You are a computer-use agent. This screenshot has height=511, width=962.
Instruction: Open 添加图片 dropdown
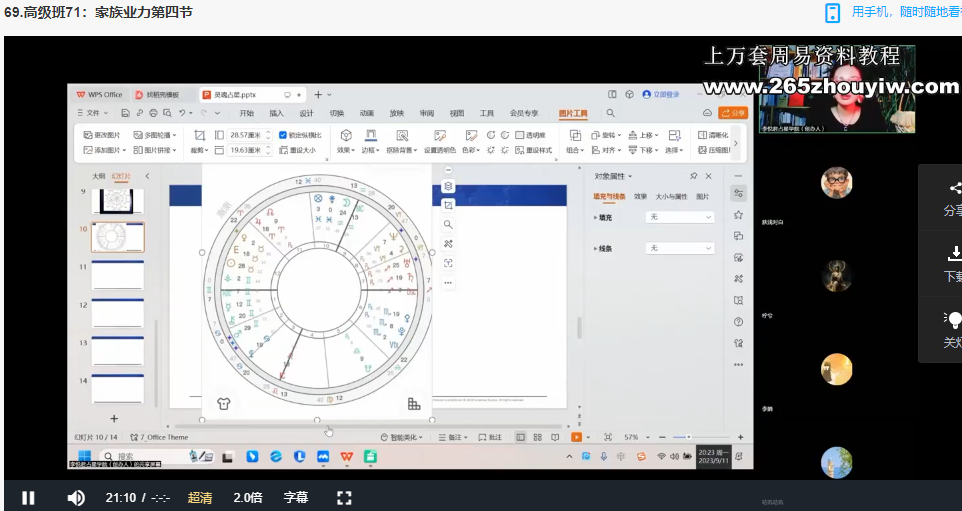point(104,150)
